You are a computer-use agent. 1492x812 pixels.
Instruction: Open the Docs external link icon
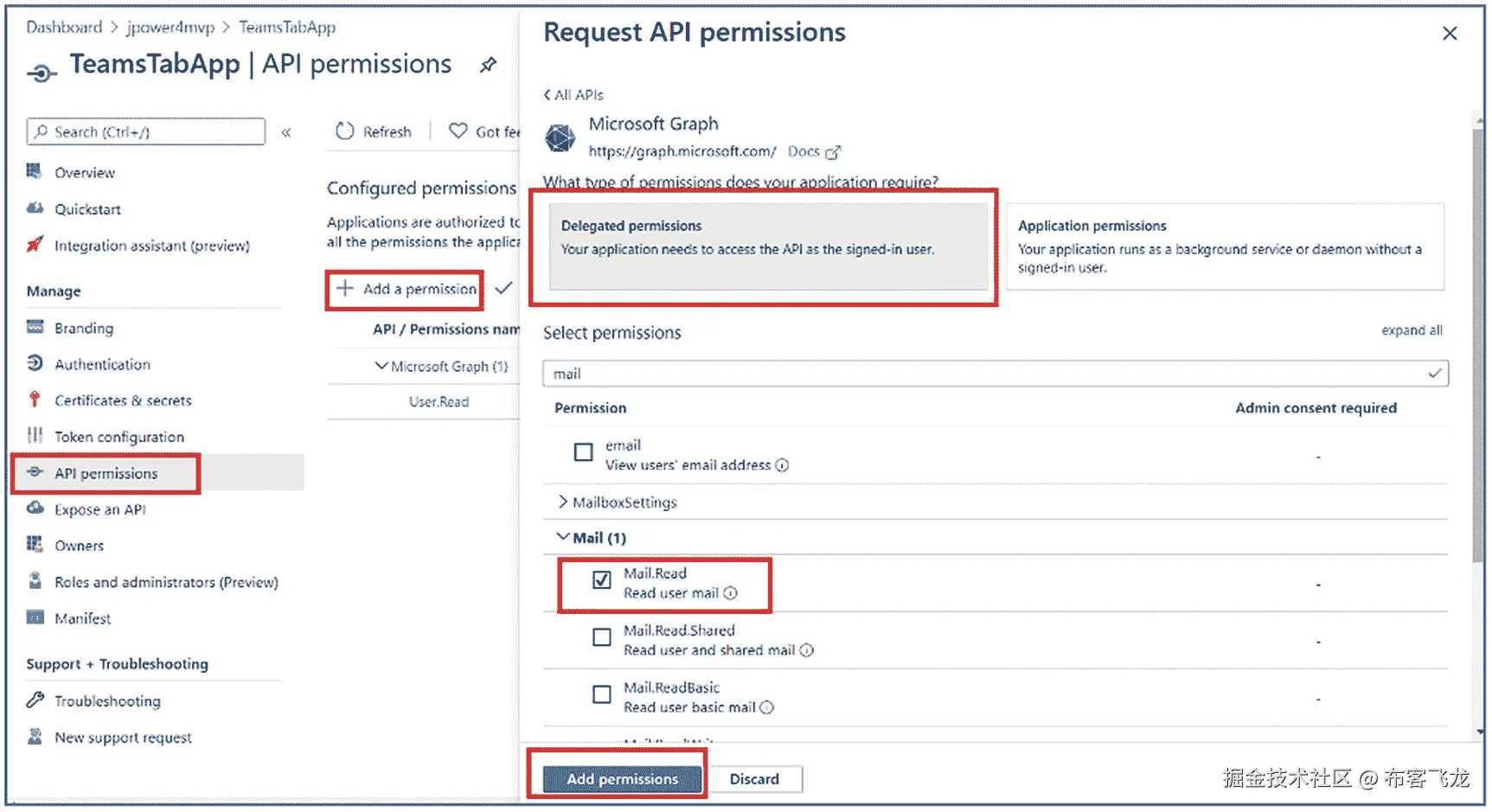[x=833, y=152]
